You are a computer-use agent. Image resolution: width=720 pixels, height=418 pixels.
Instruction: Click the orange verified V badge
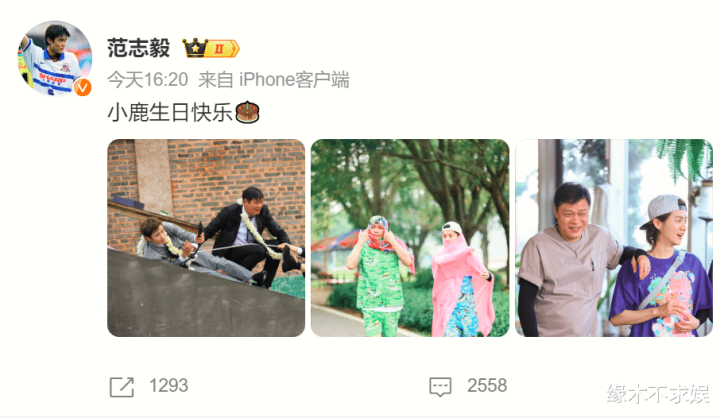tap(83, 87)
